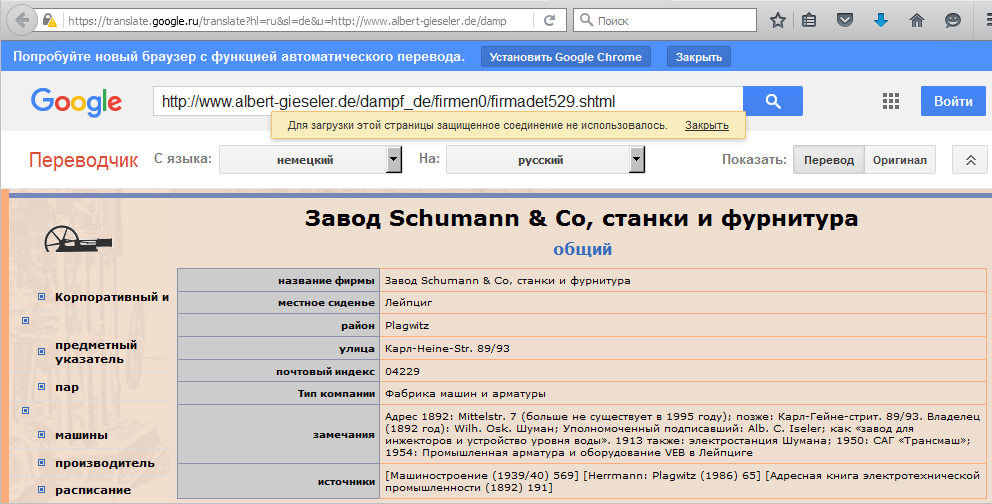Viewport: 992px width, 504px height.
Task: Click the местное сиденье row label
Action: (x=326, y=303)
